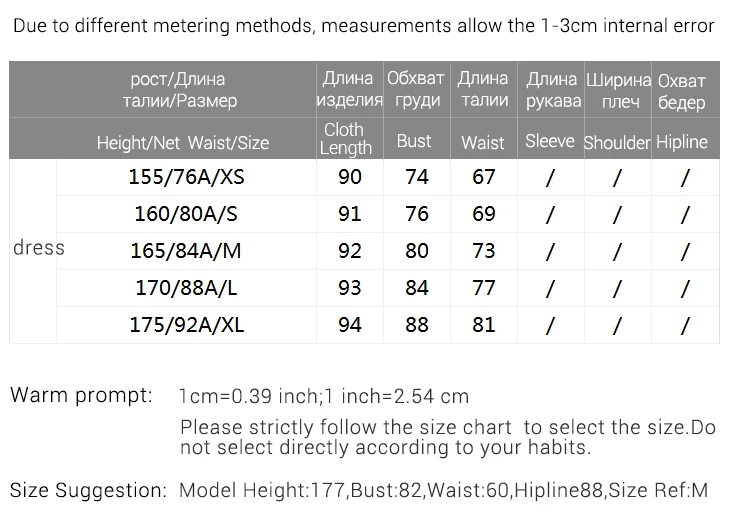Select the 170/88A/L size cell
Screen dimensions: 730x531
click(186, 288)
